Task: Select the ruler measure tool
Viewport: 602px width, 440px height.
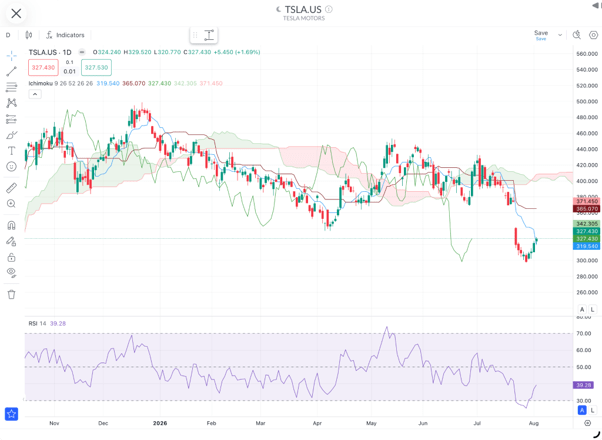Action: coord(12,188)
